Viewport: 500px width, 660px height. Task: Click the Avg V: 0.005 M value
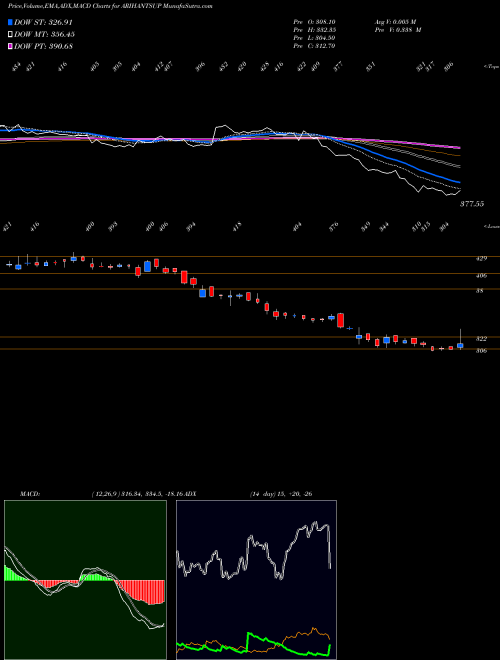[x=395, y=22]
